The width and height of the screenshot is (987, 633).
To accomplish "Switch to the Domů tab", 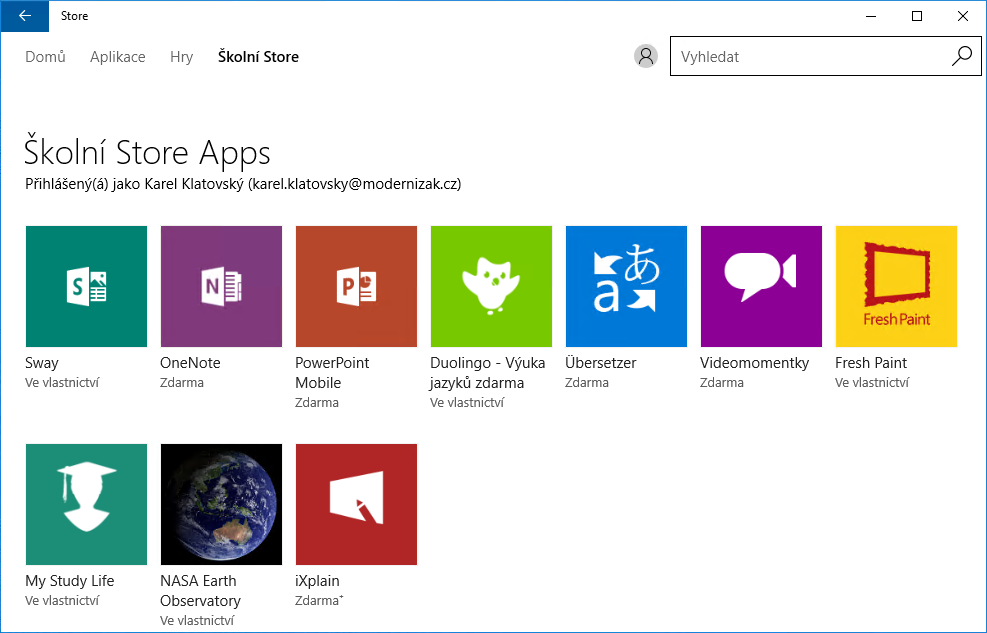I will point(45,57).
